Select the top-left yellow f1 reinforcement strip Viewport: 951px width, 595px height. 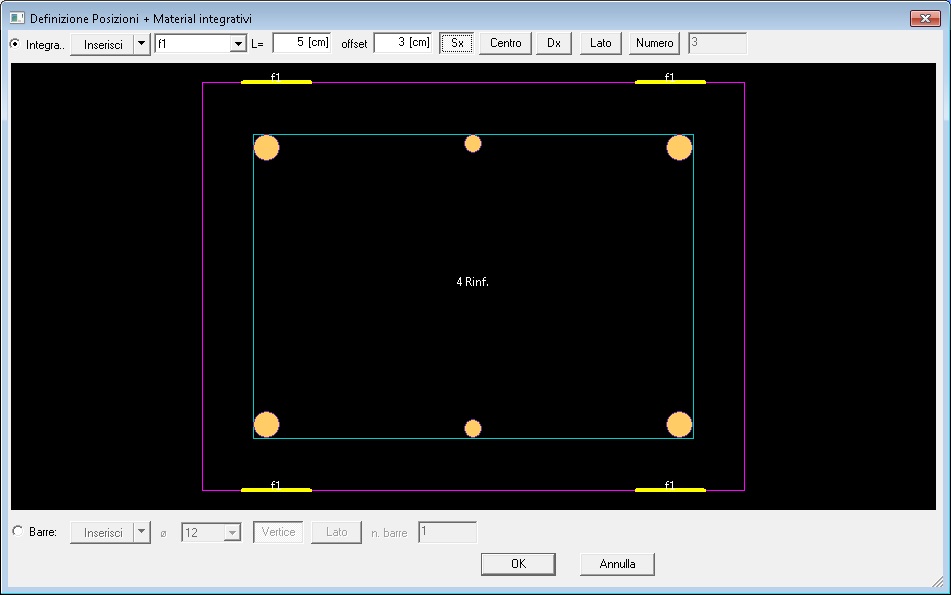276,82
